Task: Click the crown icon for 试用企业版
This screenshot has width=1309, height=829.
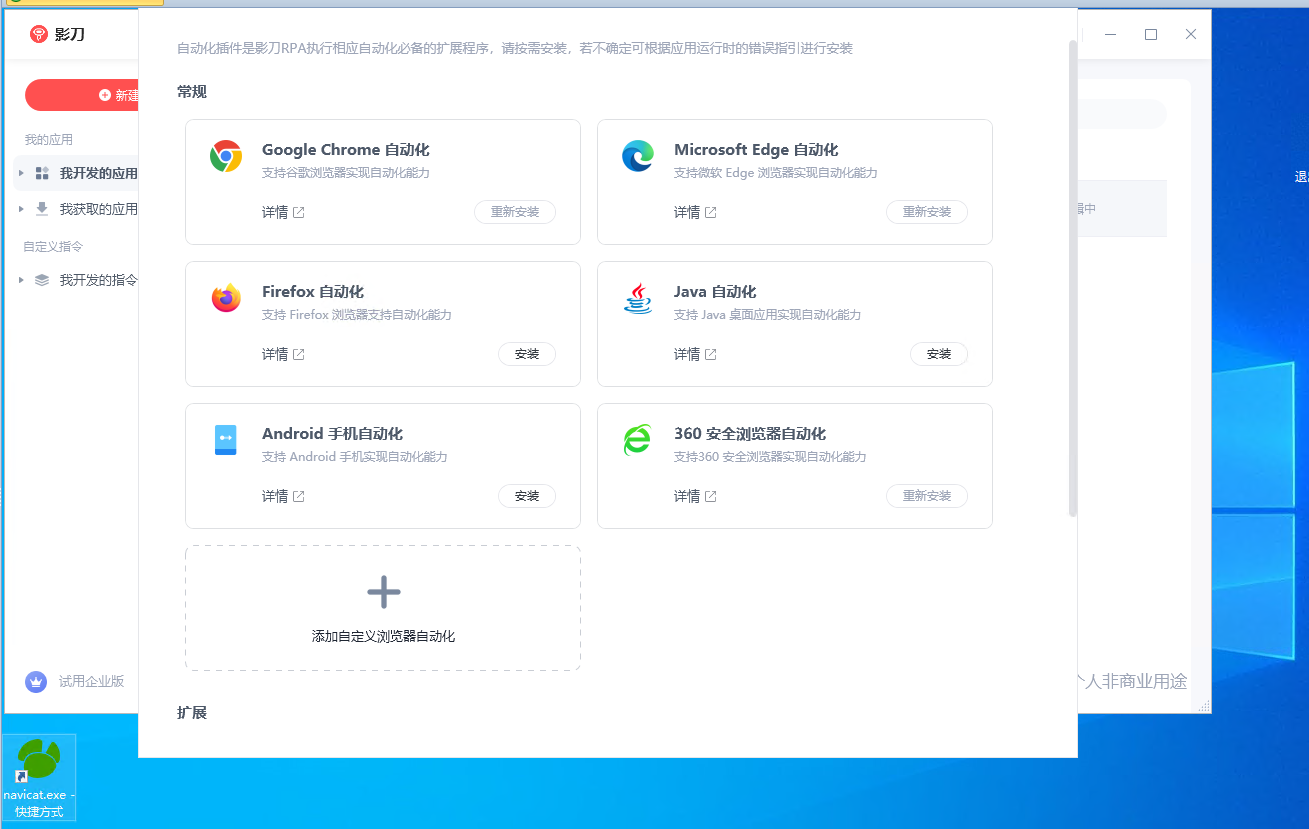Action: click(36, 681)
